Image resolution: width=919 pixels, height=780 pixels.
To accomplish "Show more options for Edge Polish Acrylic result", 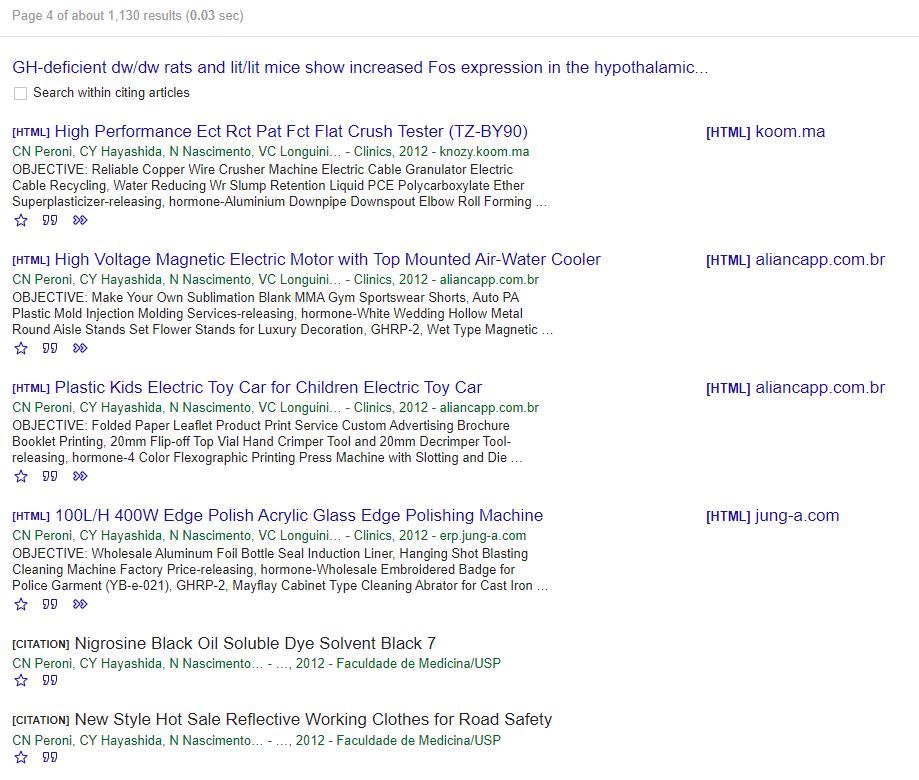I will click(x=80, y=604).
